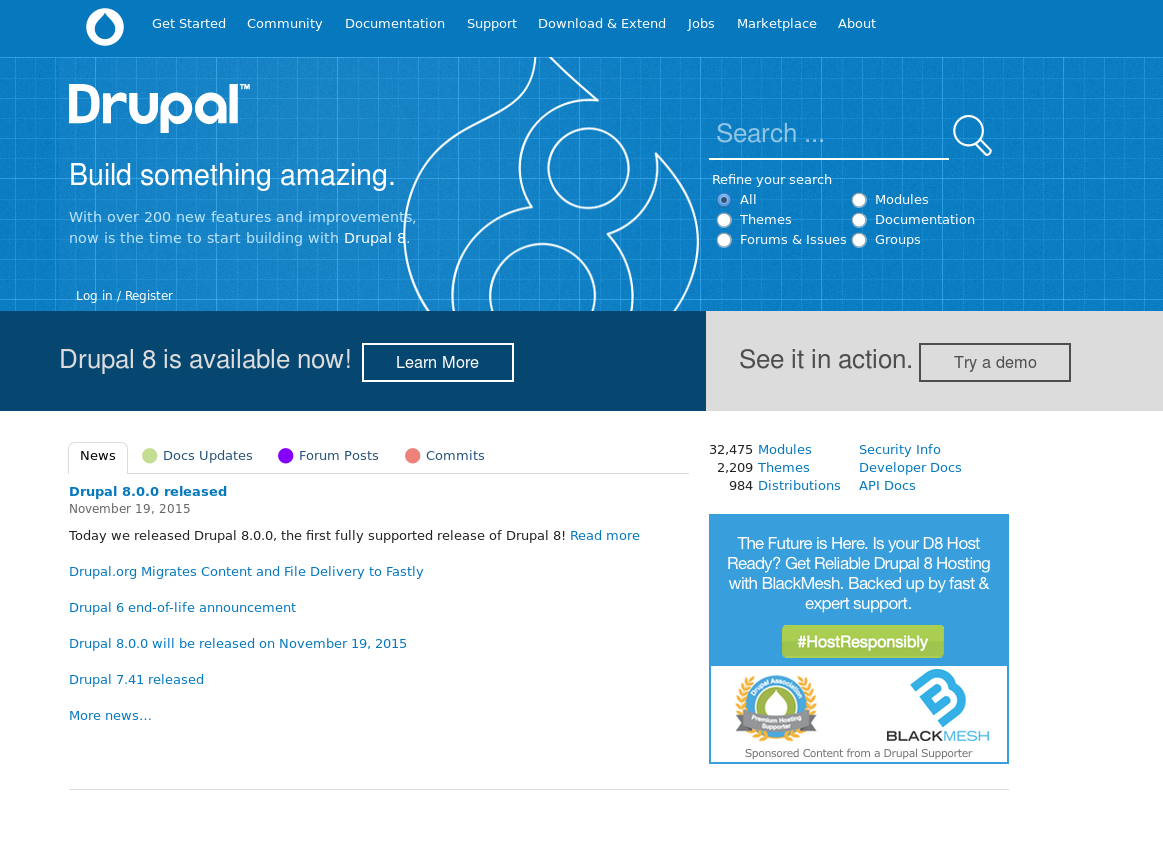Click the large Drupal wordmark logo

159,107
